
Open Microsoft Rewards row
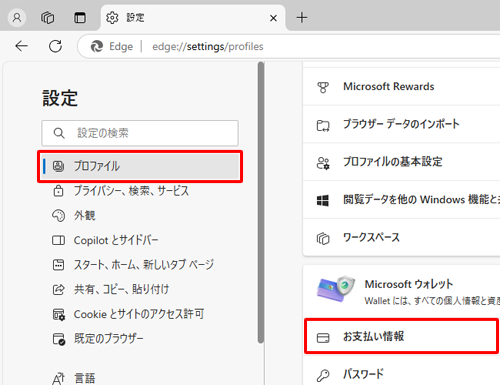401,87
